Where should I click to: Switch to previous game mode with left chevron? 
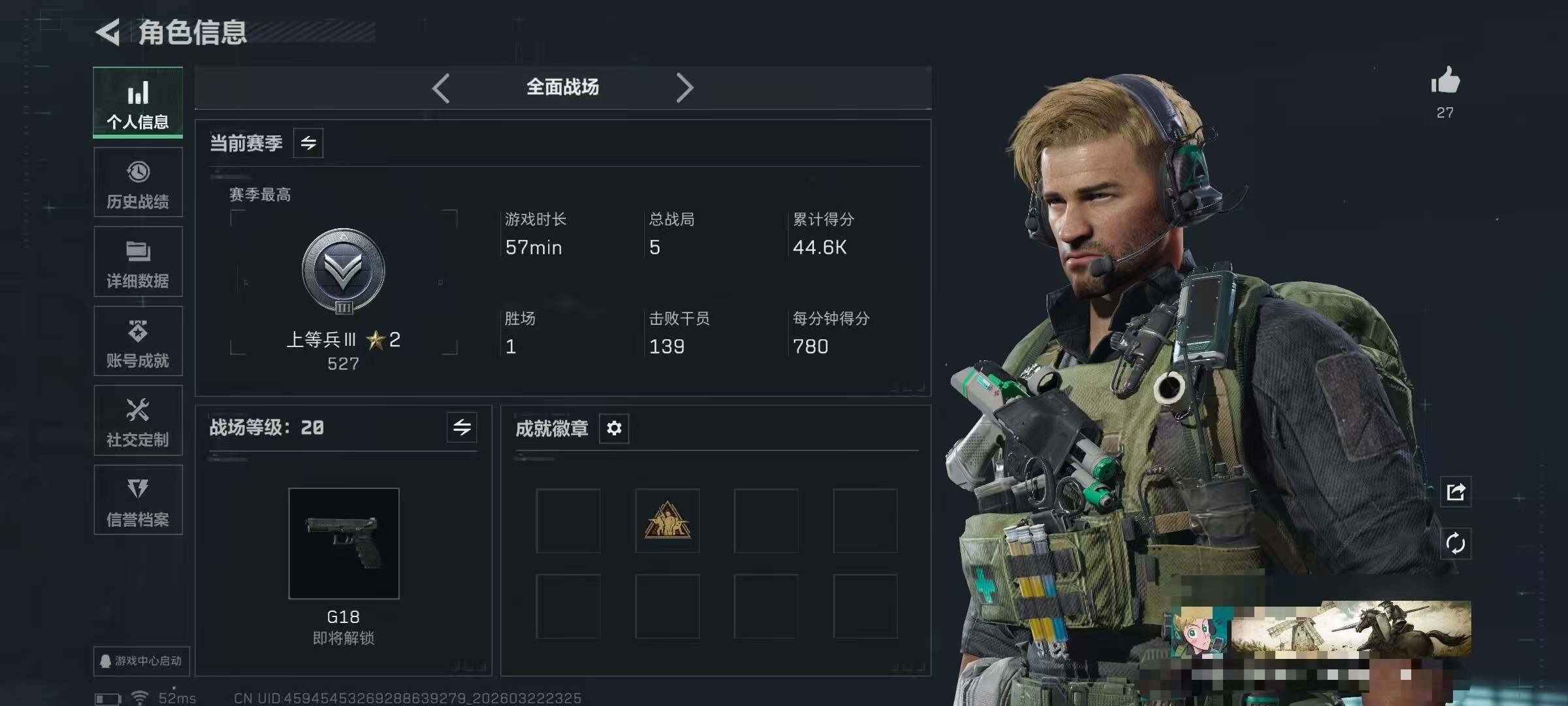(x=441, y=88)
